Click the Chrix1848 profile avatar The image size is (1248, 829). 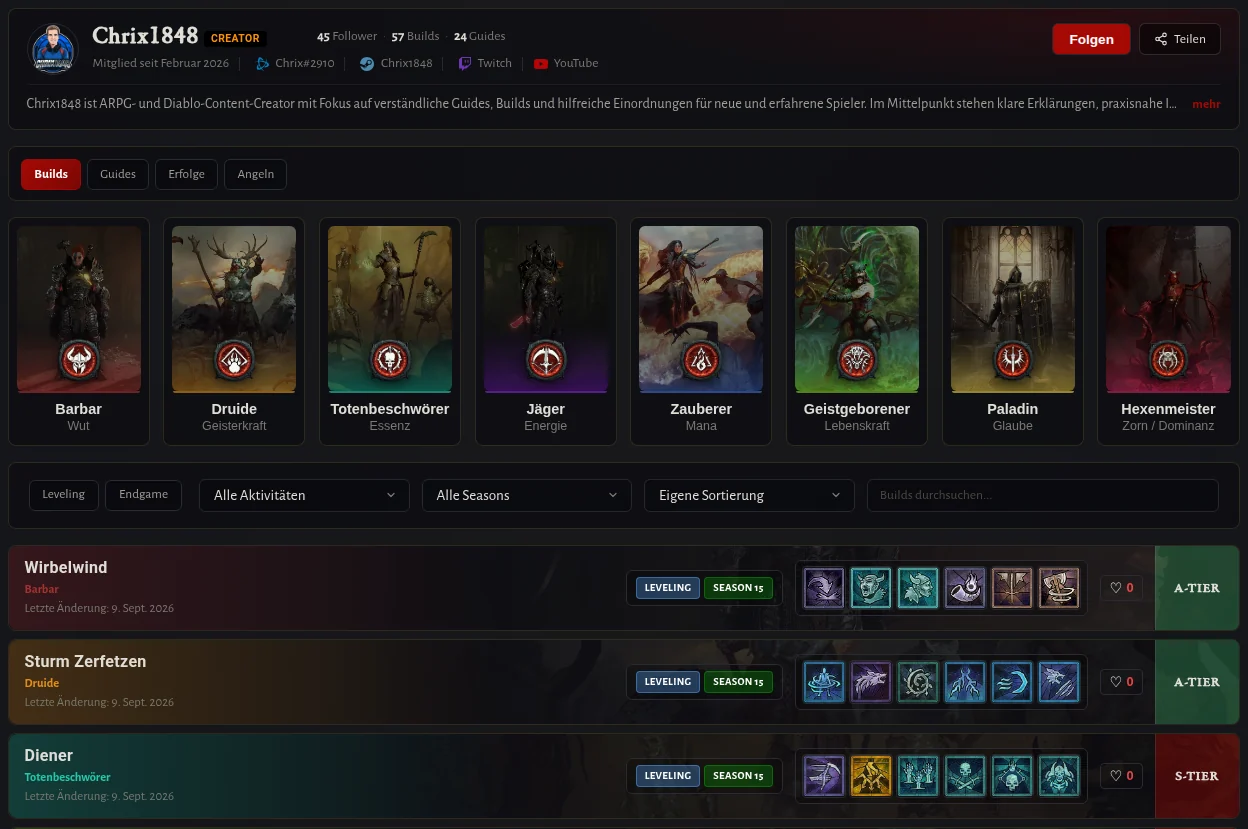[52, 49]
